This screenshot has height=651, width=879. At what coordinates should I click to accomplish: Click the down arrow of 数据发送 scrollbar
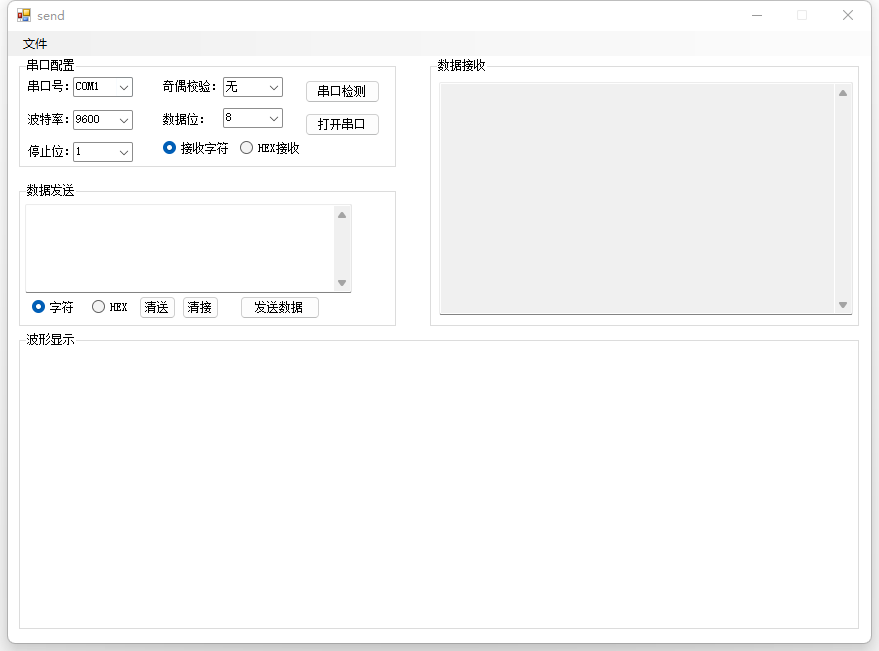point(342,283)
